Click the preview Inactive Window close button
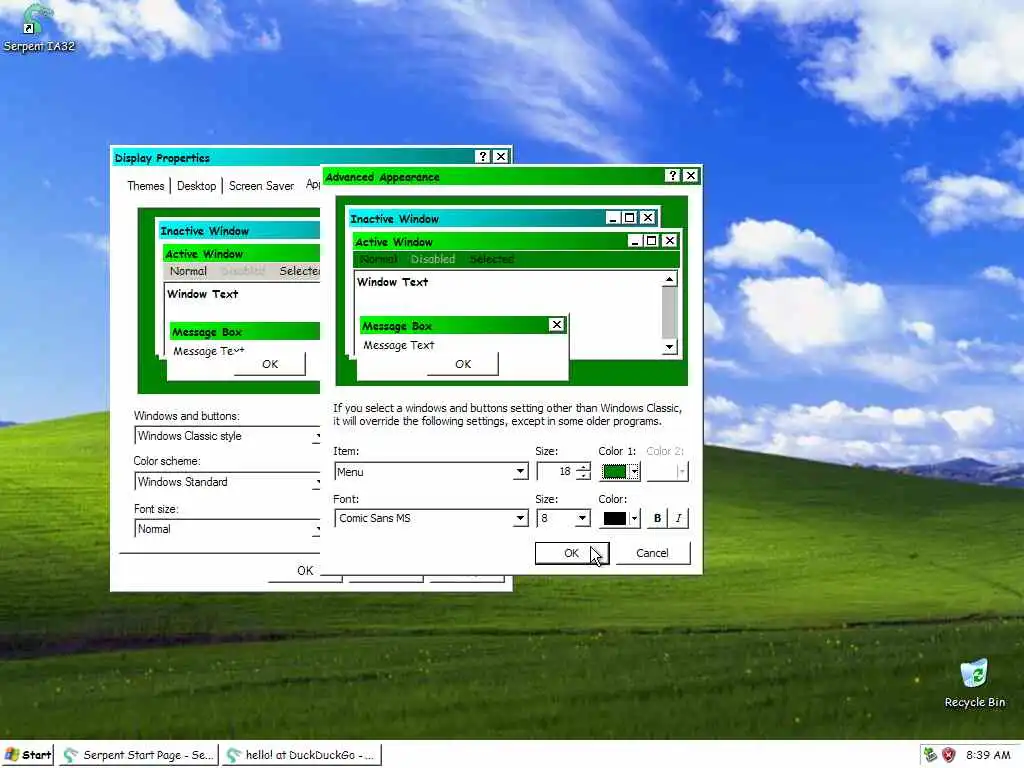Screen dimensions: 1024x768 pyautogui.click(x=647, y=218)
